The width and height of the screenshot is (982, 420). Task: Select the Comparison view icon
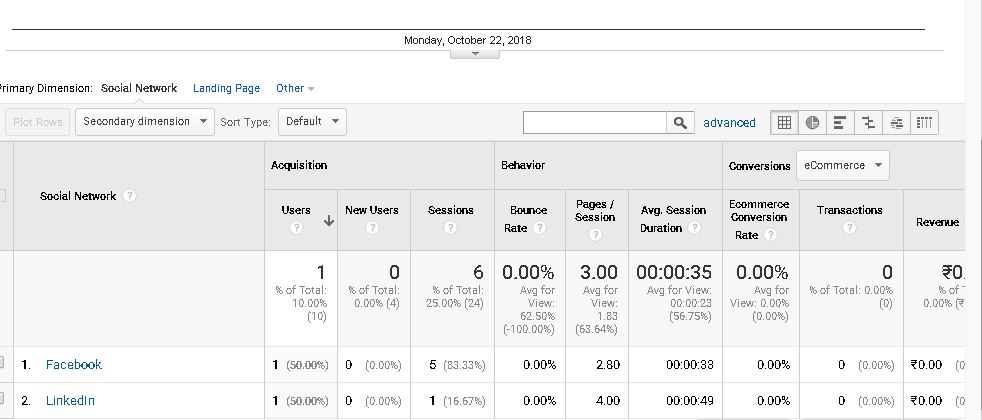868,122
